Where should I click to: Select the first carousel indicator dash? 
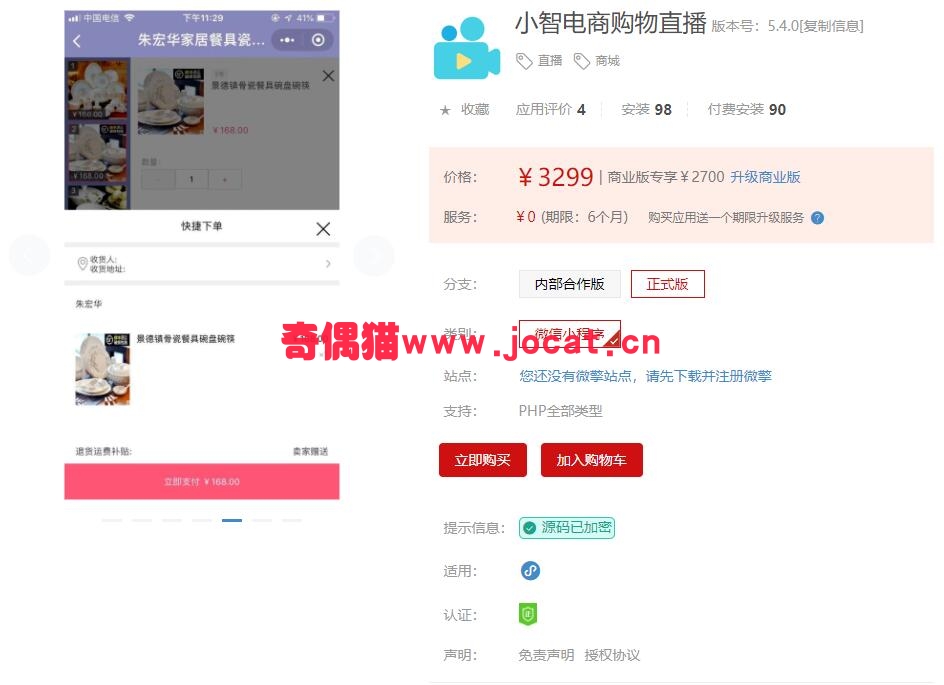click(112, 520)
